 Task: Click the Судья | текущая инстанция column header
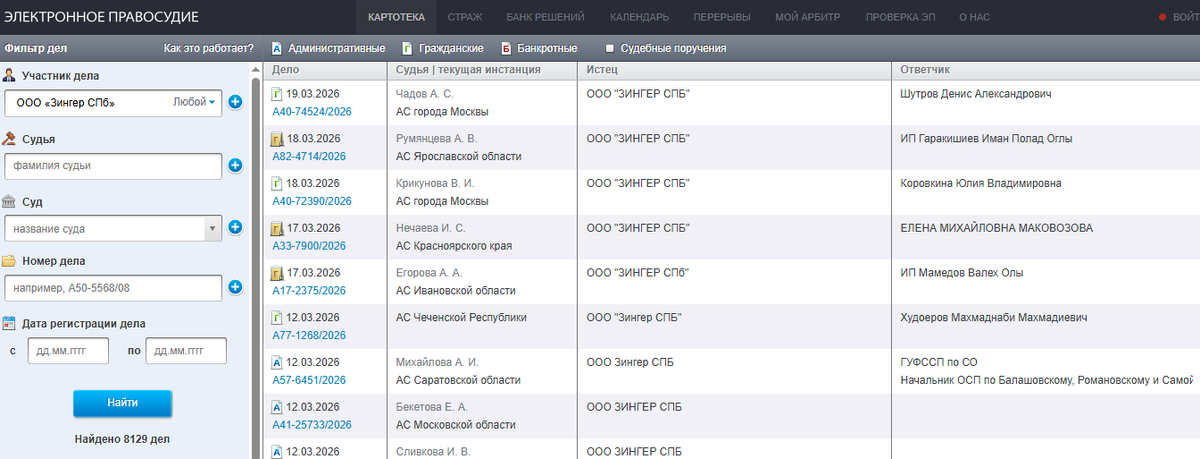482,70
